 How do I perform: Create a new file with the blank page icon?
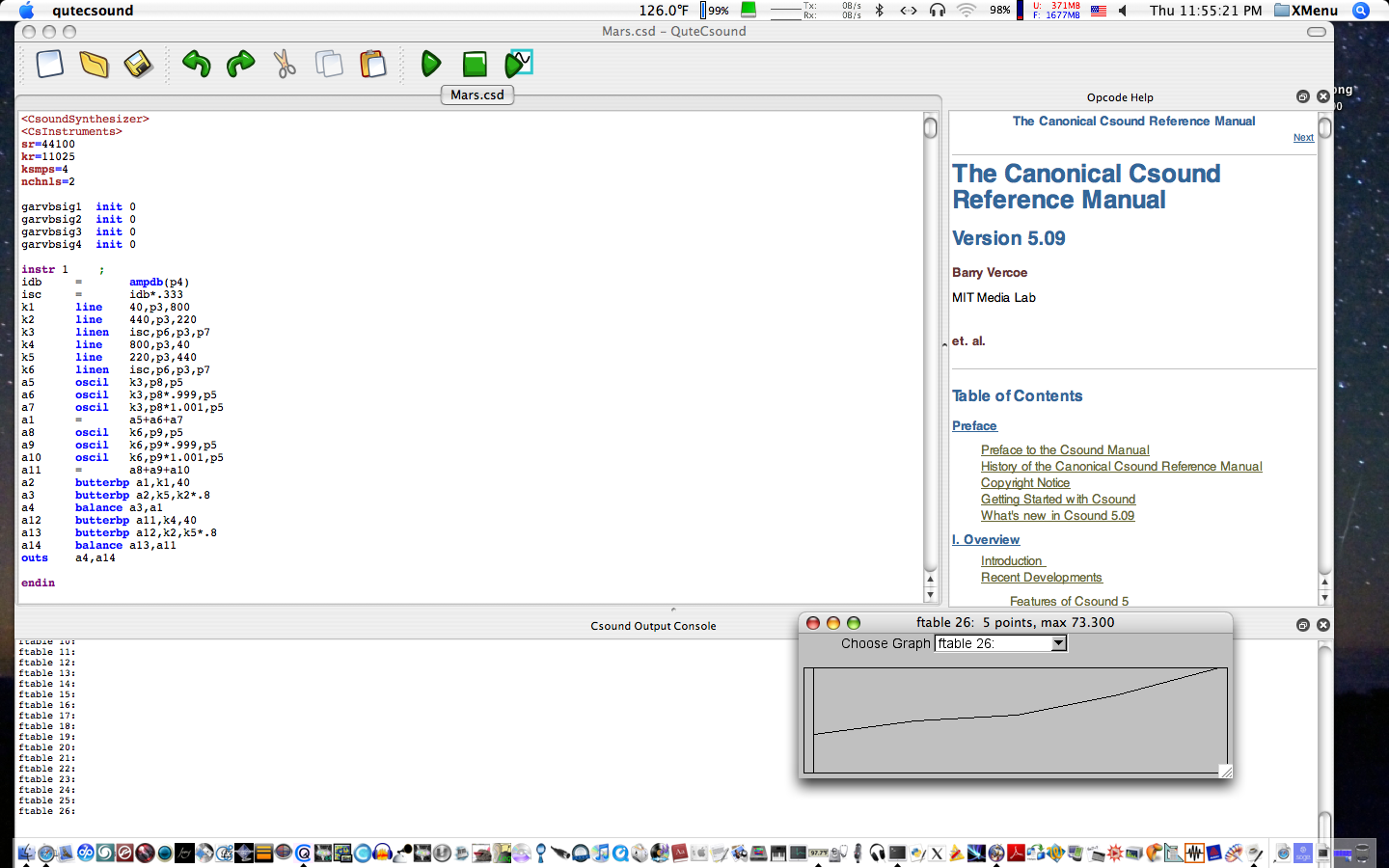coord(50,65)
